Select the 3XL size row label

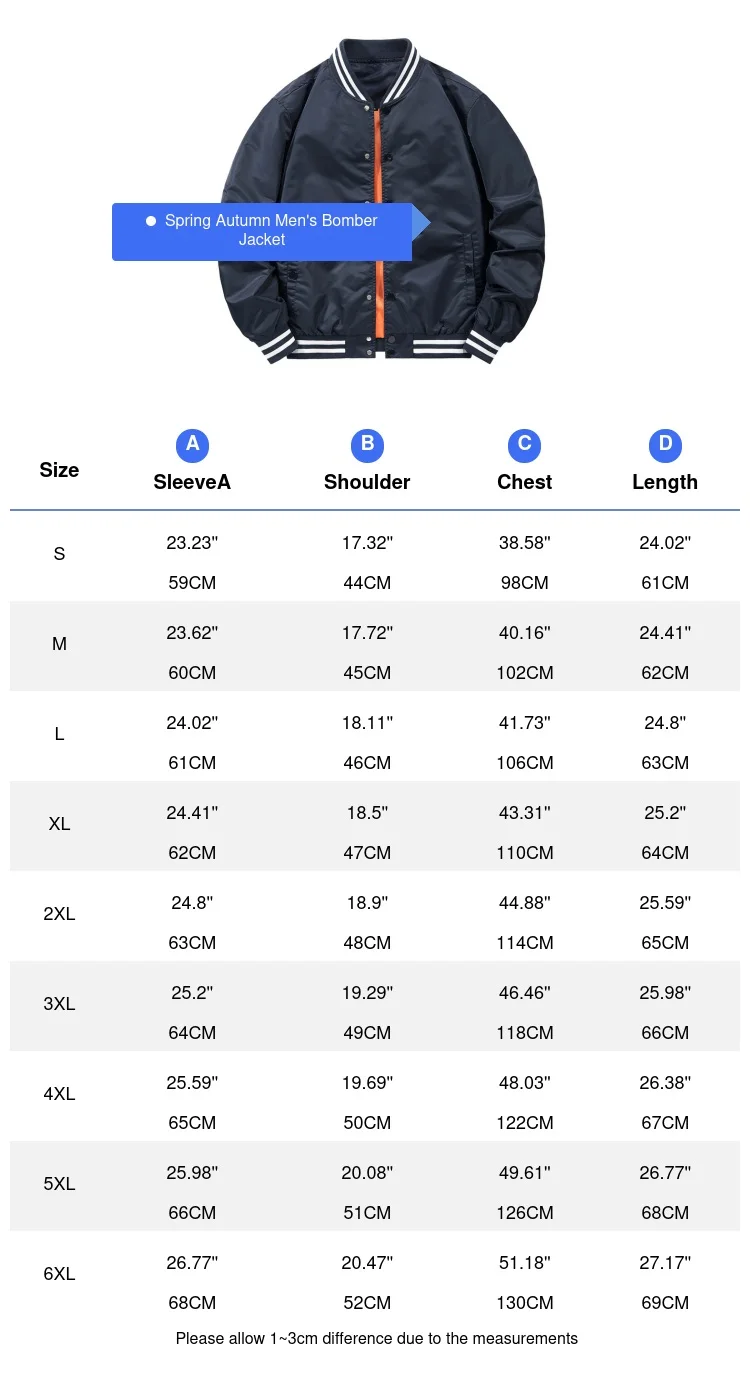[x=59, y=1004]
